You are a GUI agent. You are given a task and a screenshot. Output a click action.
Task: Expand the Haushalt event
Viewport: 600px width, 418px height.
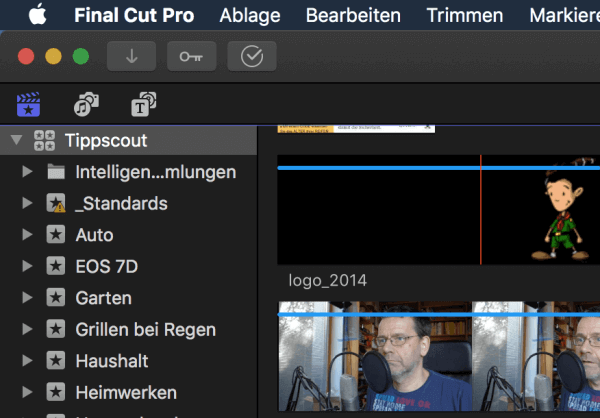27,361
